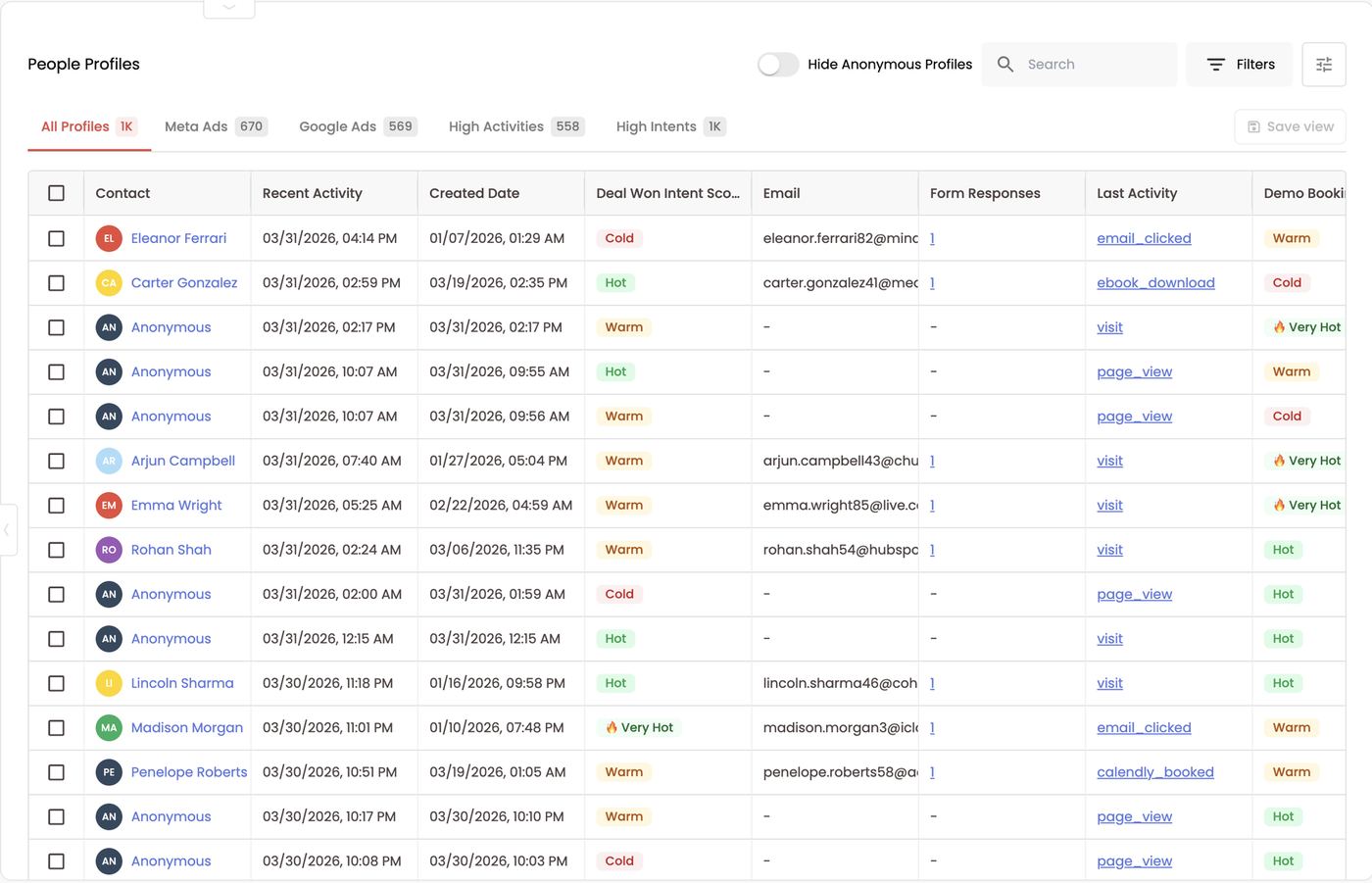Expand the left sidebar handle
This screenshot has width=1372, height=883.
tap(8, 530)
